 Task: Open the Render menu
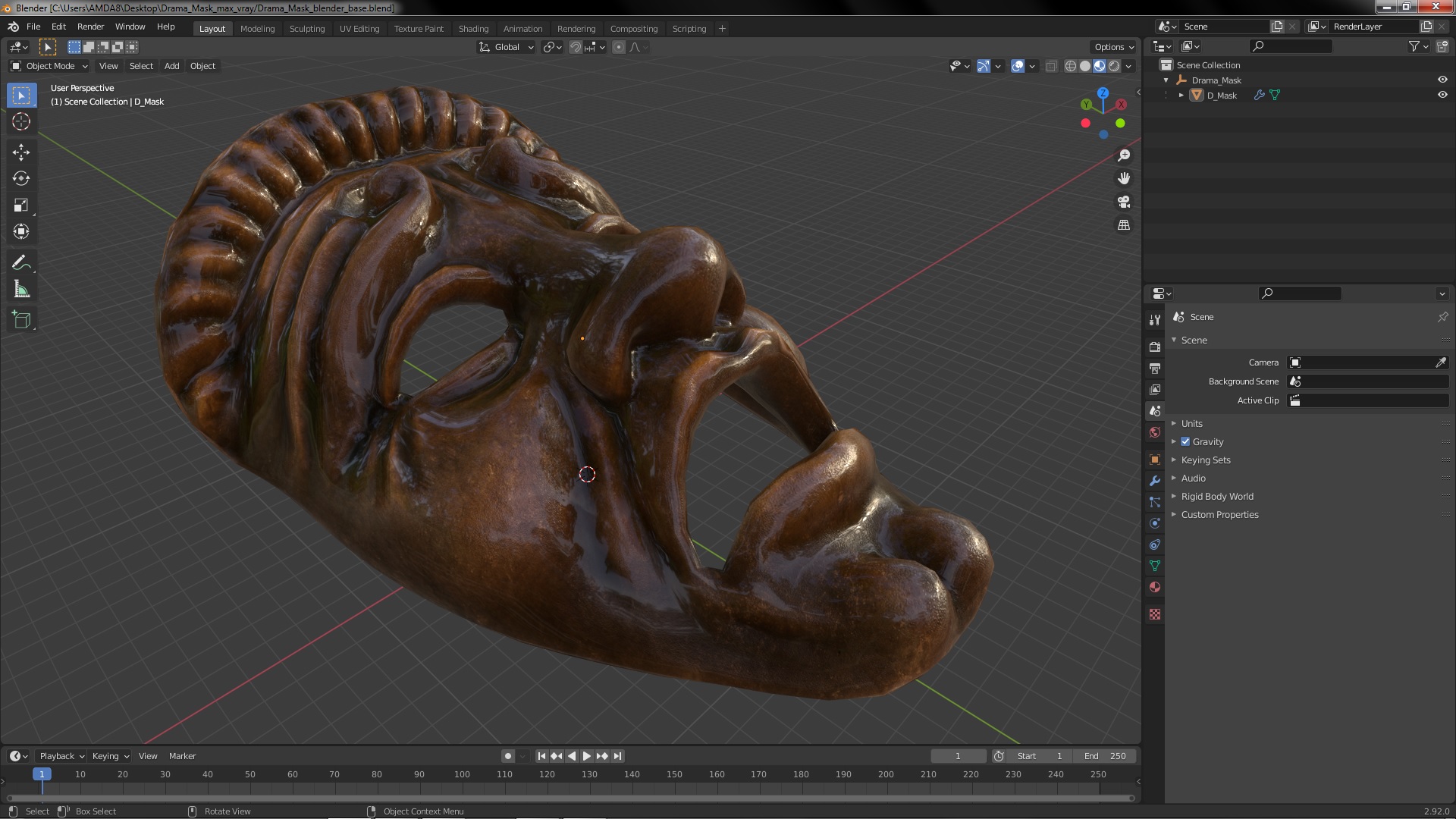click(90, 27)
